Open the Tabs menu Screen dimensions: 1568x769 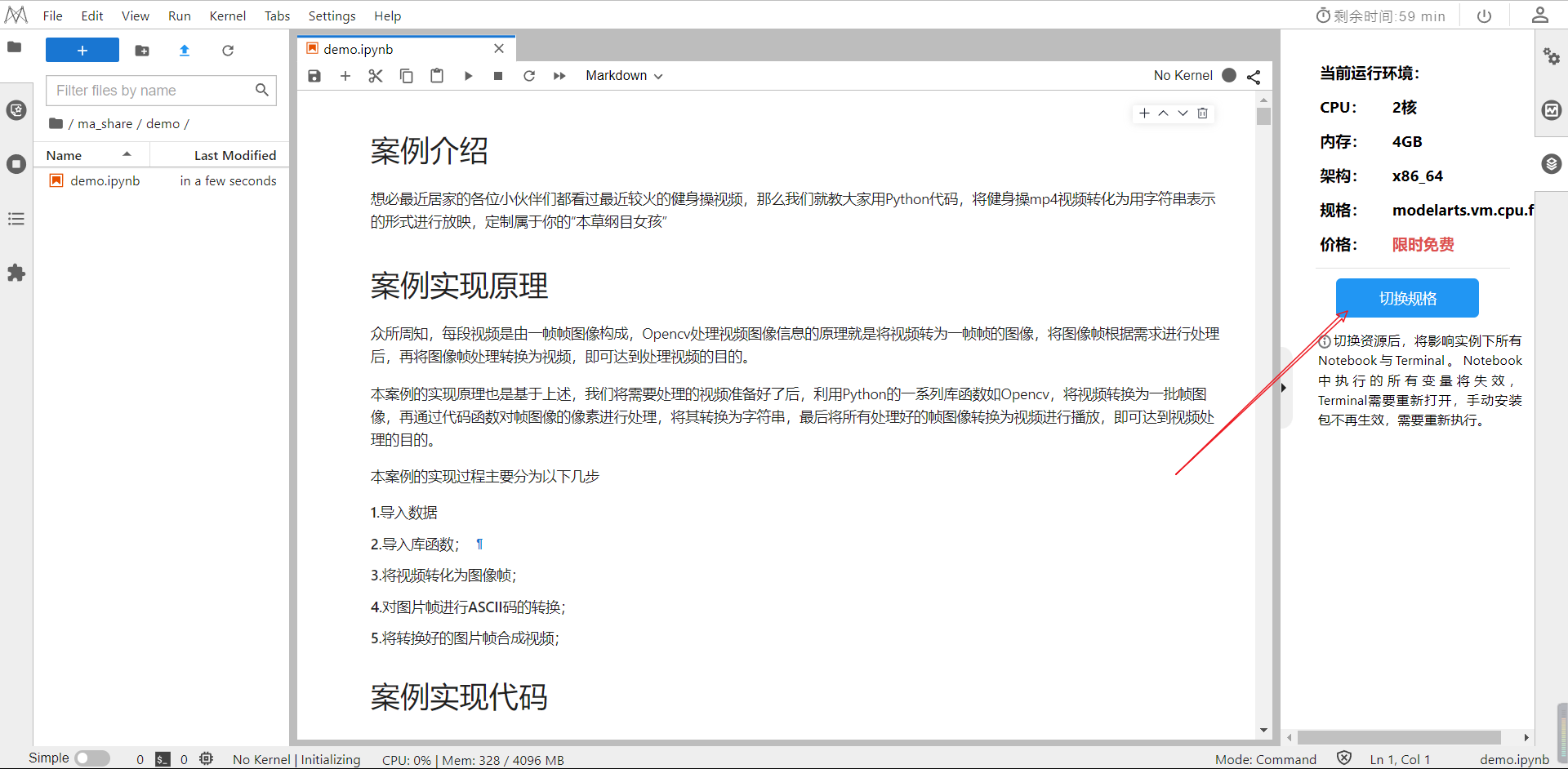point(278,16)
